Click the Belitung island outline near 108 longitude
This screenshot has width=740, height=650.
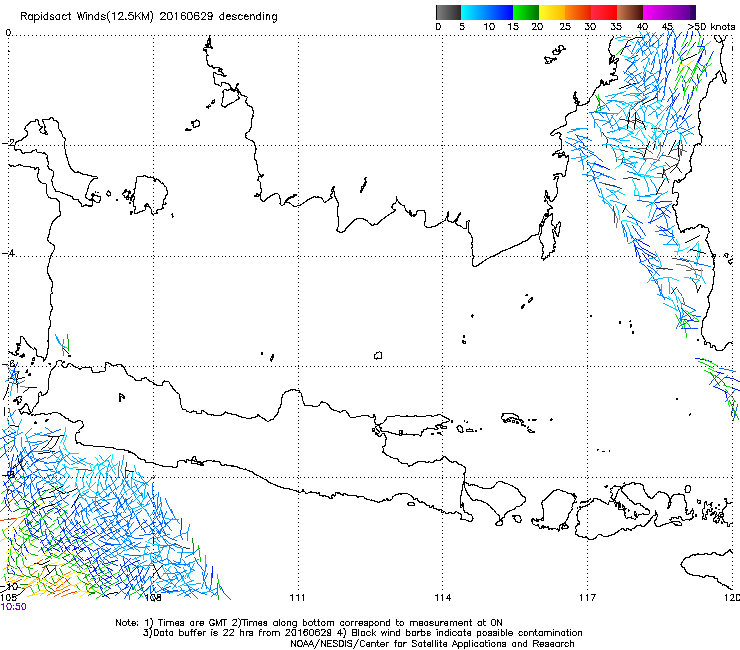(x=150, y=195)
